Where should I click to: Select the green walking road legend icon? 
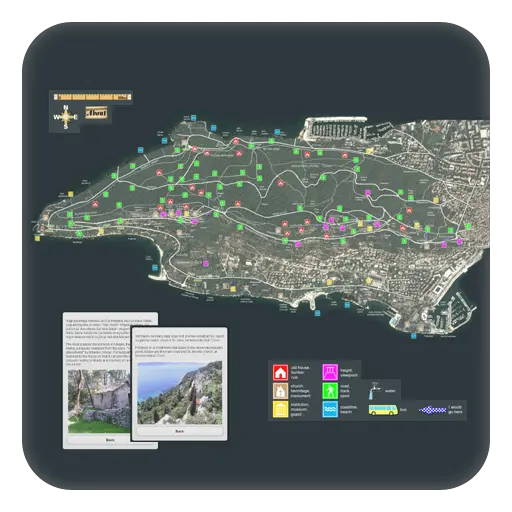[x=330, y=391]
